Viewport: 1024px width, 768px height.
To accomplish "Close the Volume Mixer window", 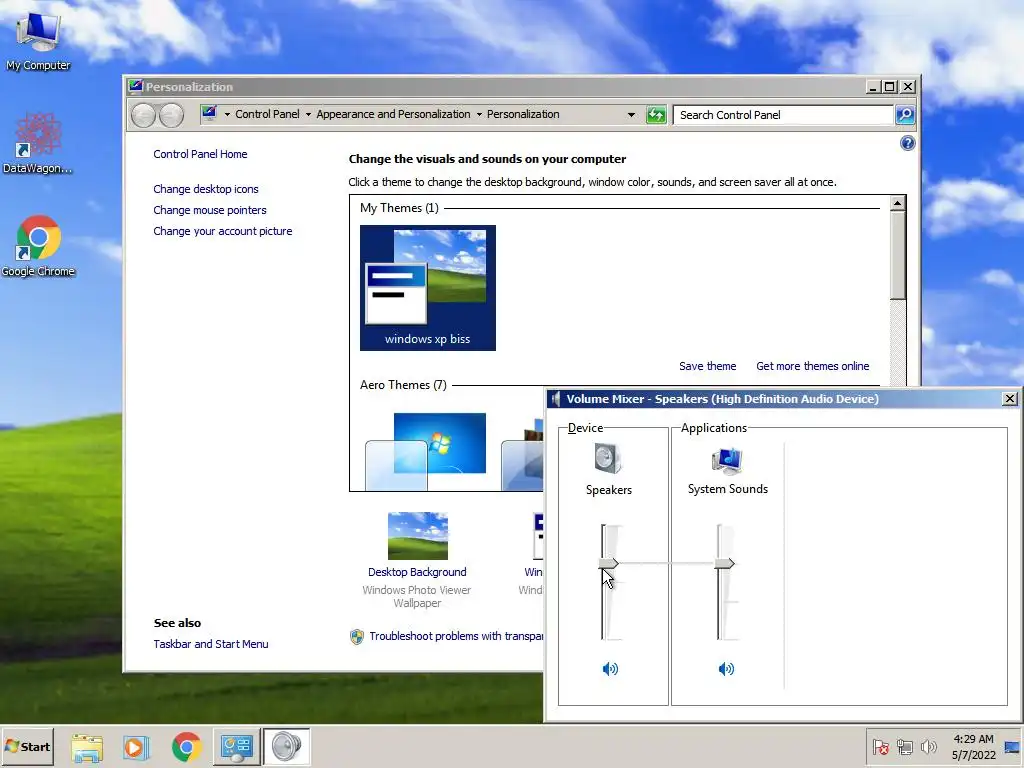I will pos(1009,398).
